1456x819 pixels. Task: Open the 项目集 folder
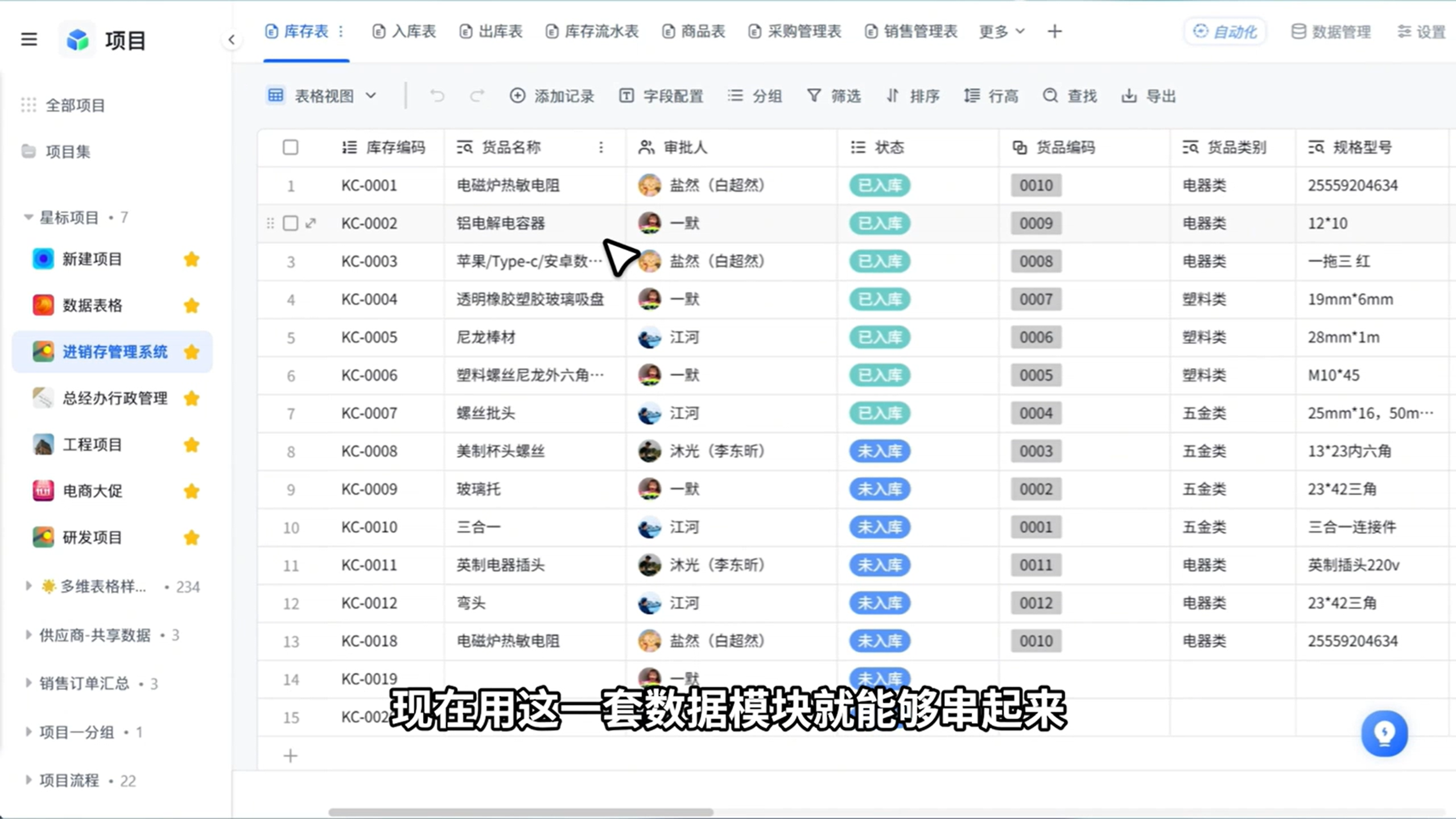tap(56, 151)
